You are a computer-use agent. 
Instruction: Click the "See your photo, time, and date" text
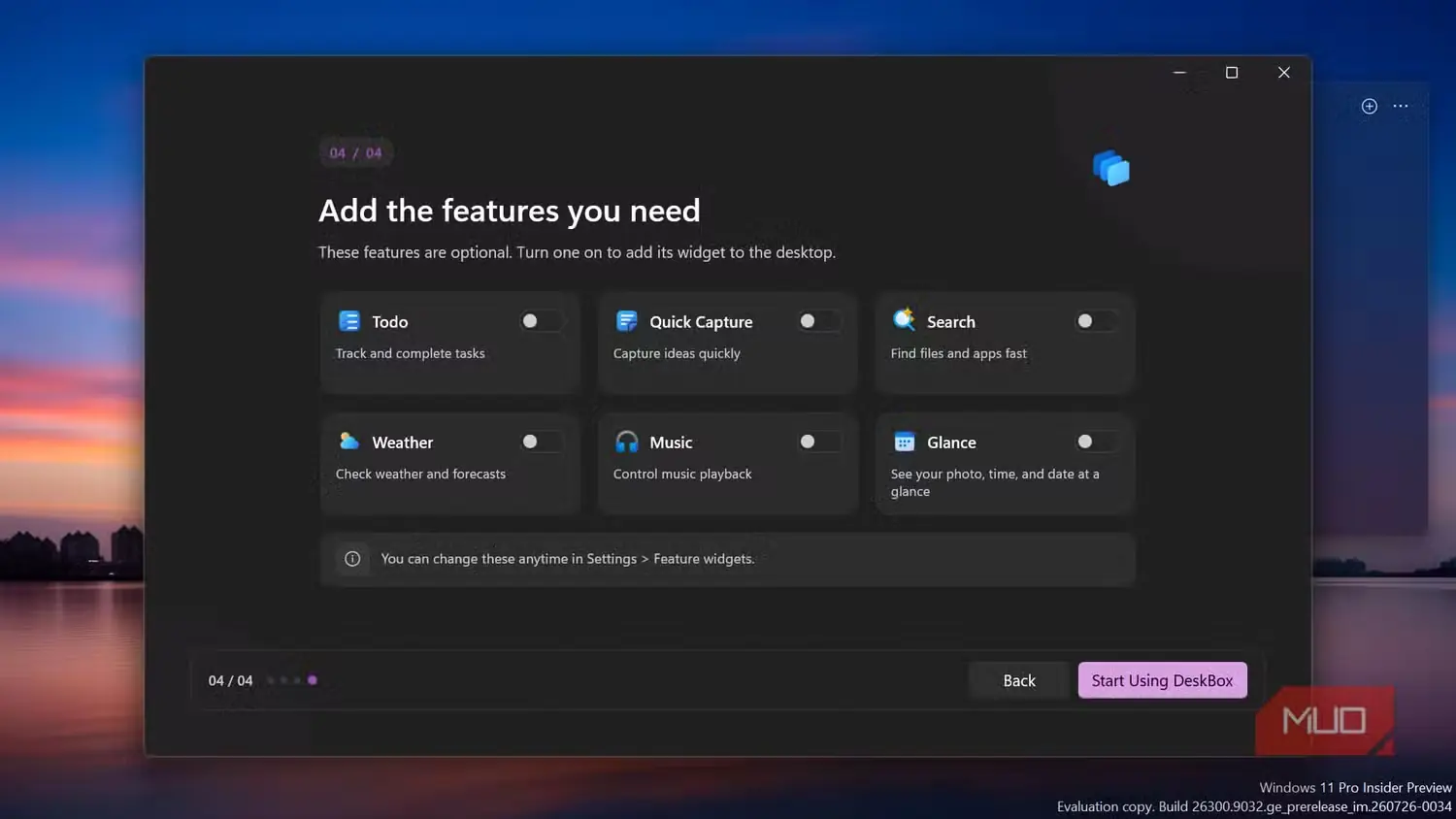click(995, 482)
